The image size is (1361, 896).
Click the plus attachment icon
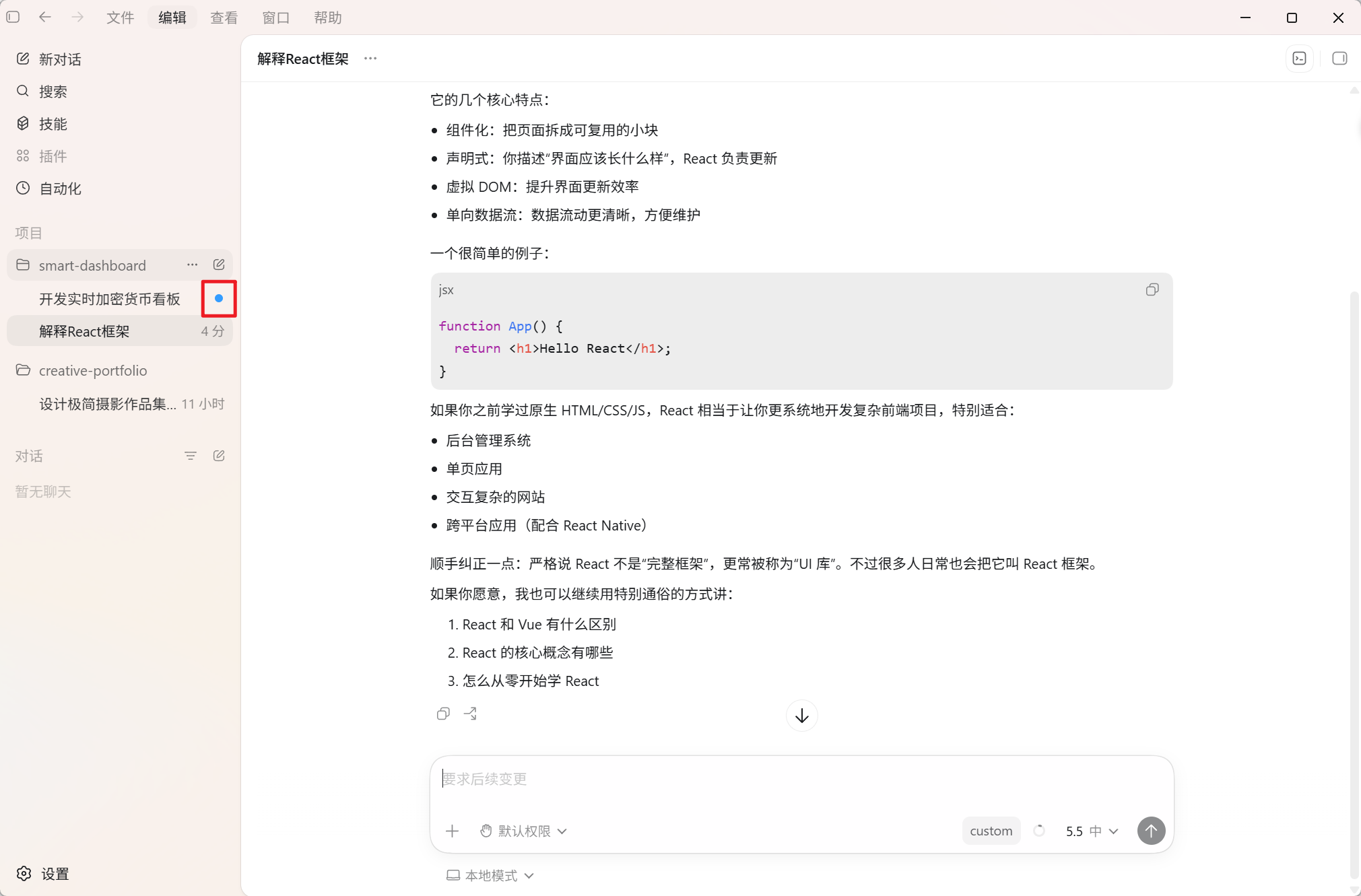coord(452,831)
